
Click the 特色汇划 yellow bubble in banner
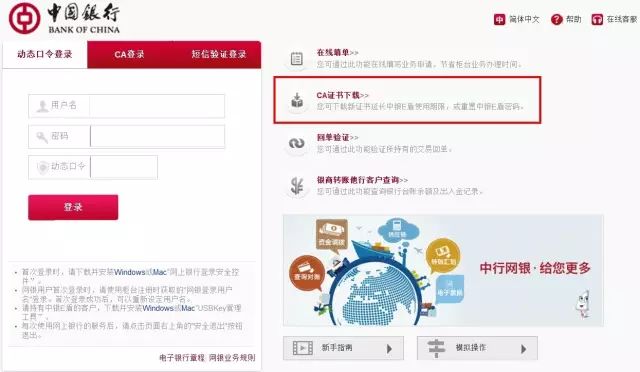tap(443, 256)
